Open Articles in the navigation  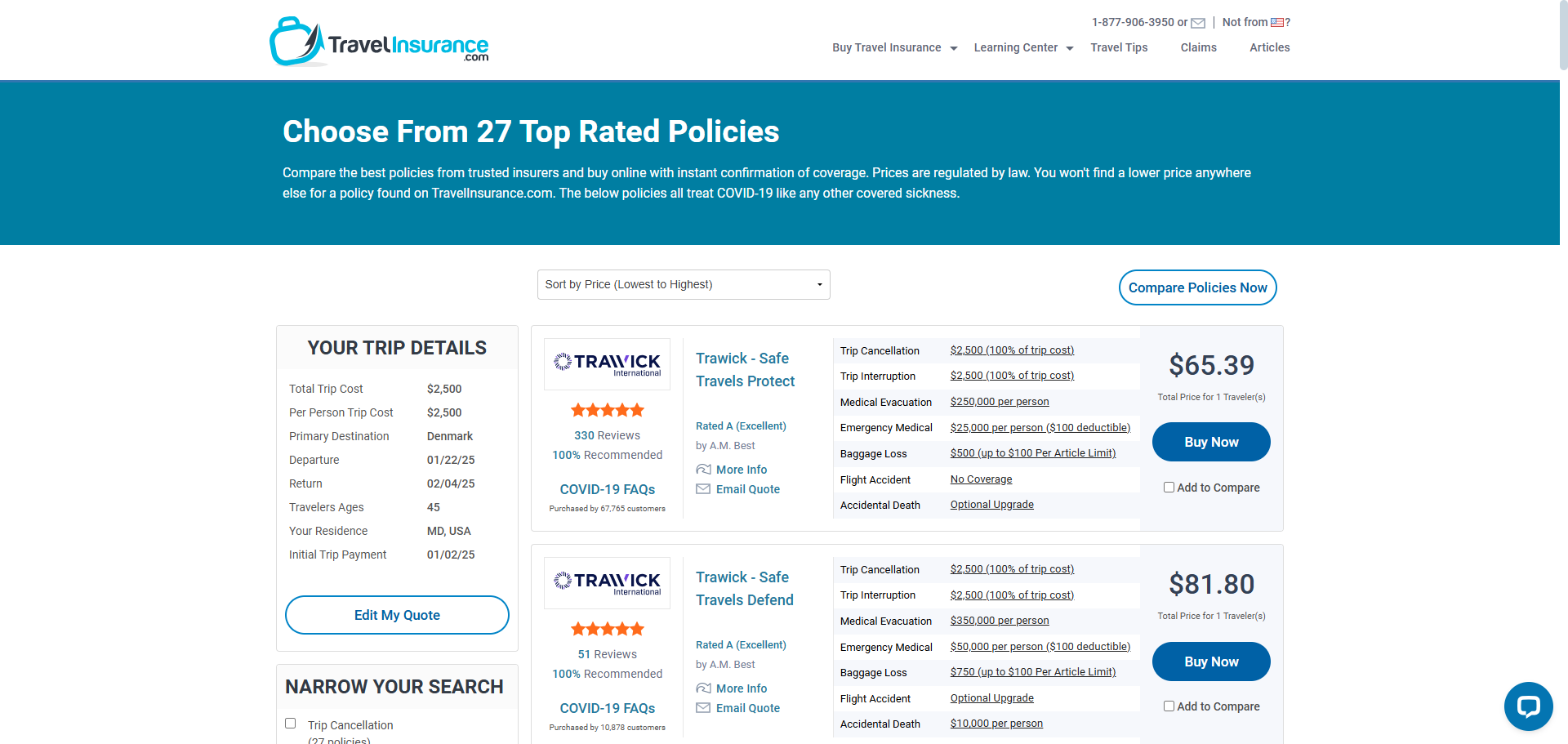pos(1269,47)
